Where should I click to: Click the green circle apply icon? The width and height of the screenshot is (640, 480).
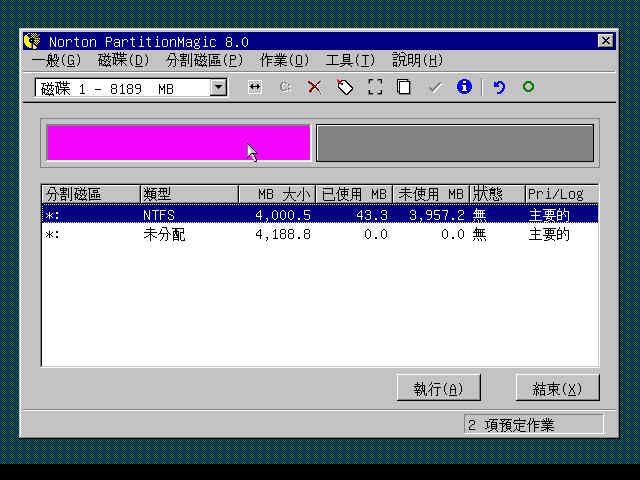[528, 87]
